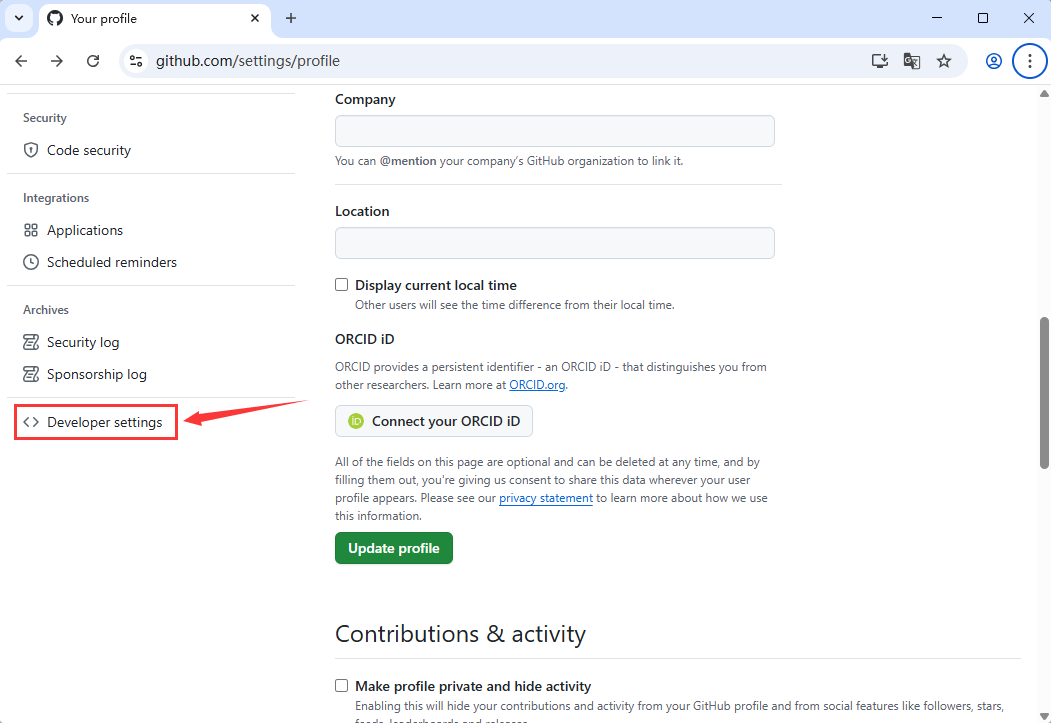
Task: Enable Display current local time checkbox
Action: [342, 285]
